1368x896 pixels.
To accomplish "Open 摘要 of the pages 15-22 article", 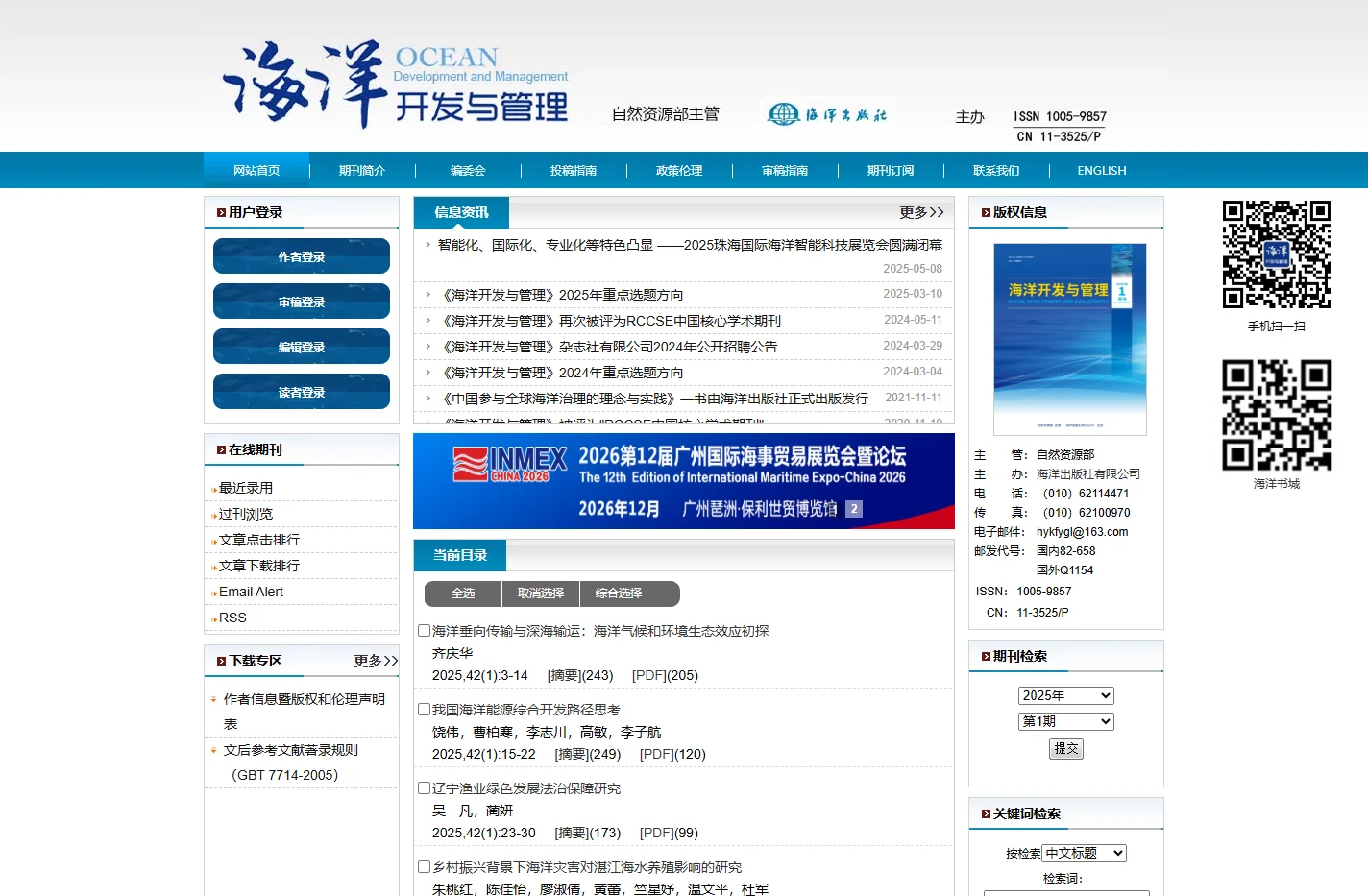I will click(572, 754).
